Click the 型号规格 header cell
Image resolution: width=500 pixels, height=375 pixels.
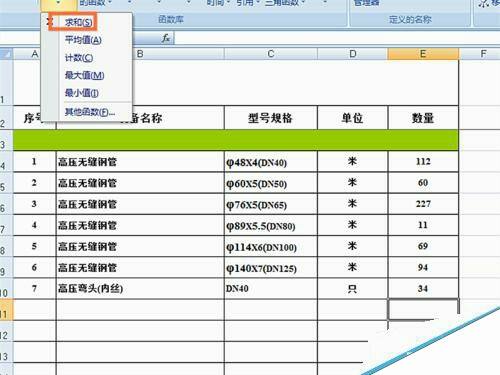(x=271, y=118)
